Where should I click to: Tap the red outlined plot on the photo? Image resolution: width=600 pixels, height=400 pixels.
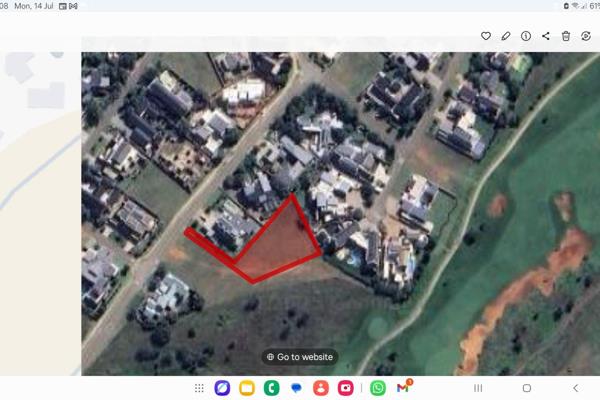pos(279,245)
